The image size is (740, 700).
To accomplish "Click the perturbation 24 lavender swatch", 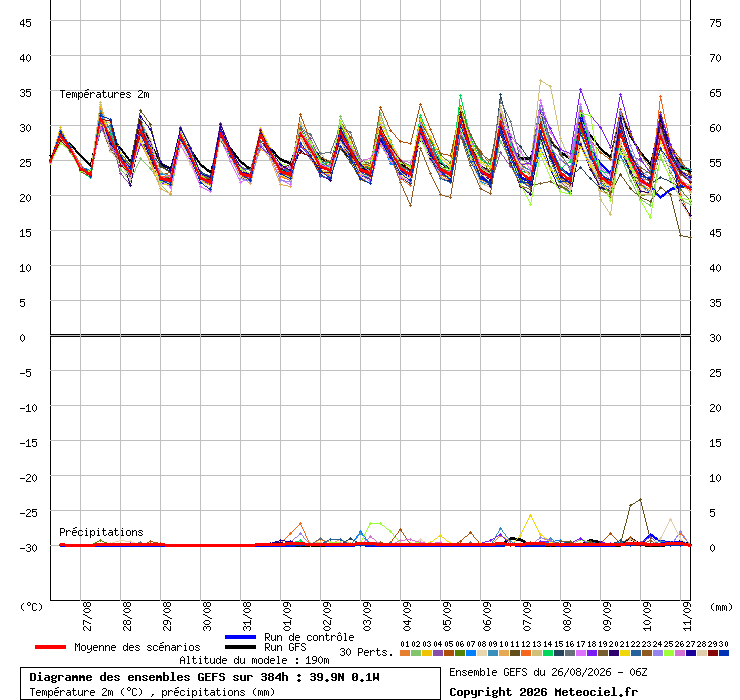I will 658,653.
